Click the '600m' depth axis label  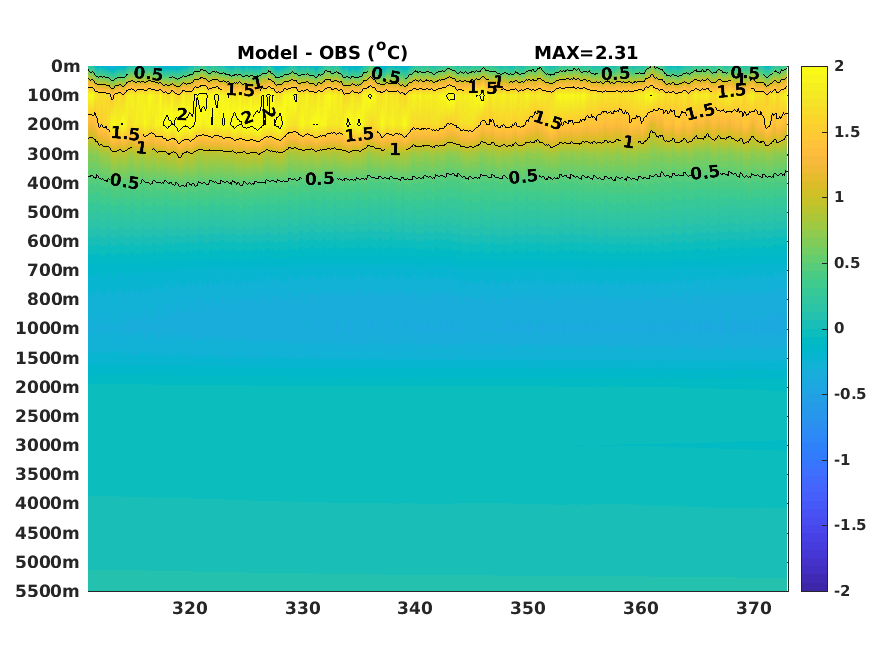pos(54,242)
